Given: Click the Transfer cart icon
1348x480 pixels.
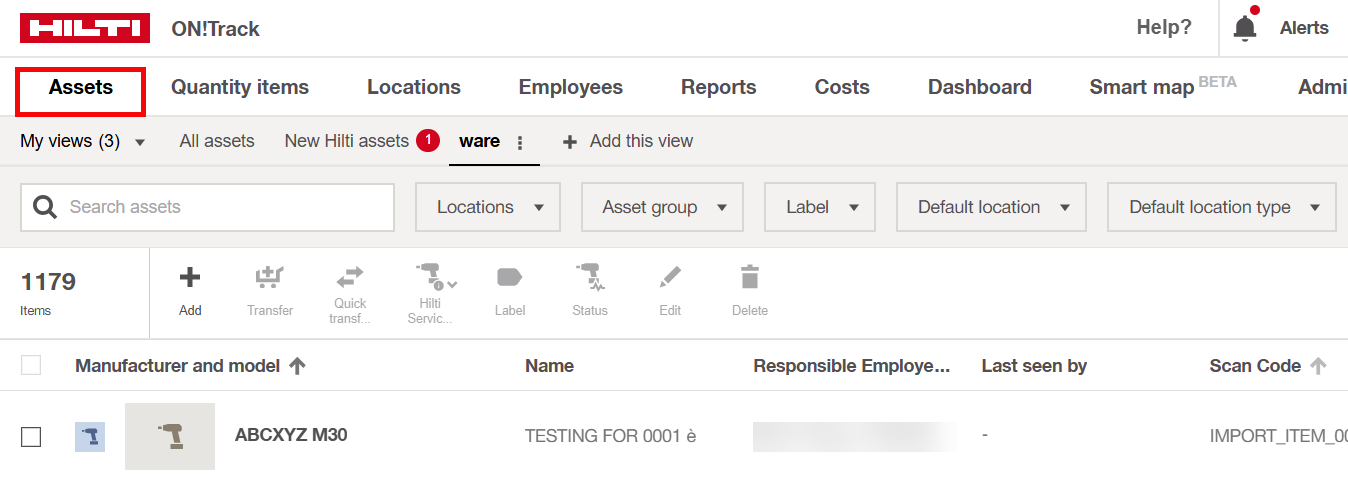Looking at the screenshot, I should pyautogui.click(x=270, y=278).
